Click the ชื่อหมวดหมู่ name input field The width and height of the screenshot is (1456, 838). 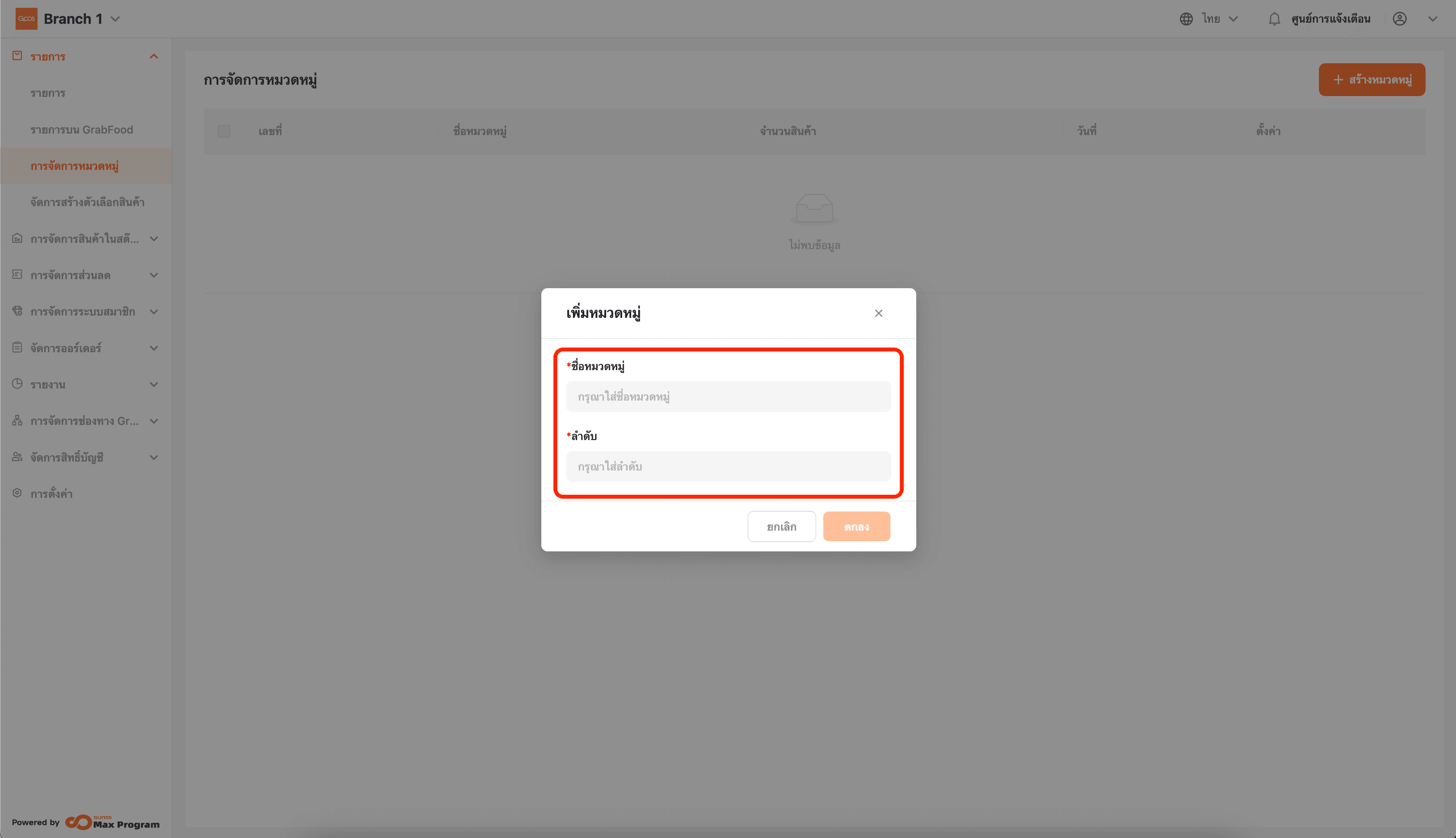728,397
